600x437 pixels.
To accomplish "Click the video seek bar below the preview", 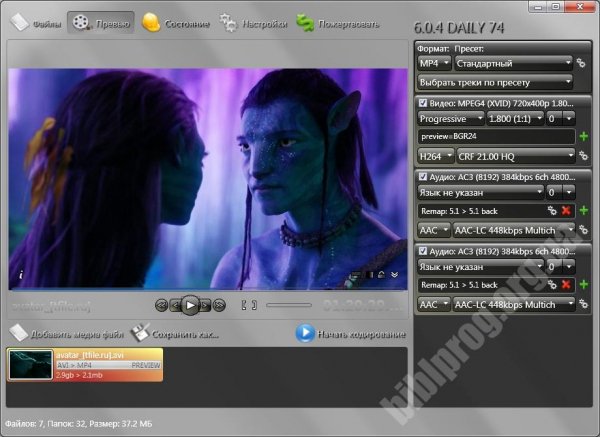I will click(x=208, y=290).
